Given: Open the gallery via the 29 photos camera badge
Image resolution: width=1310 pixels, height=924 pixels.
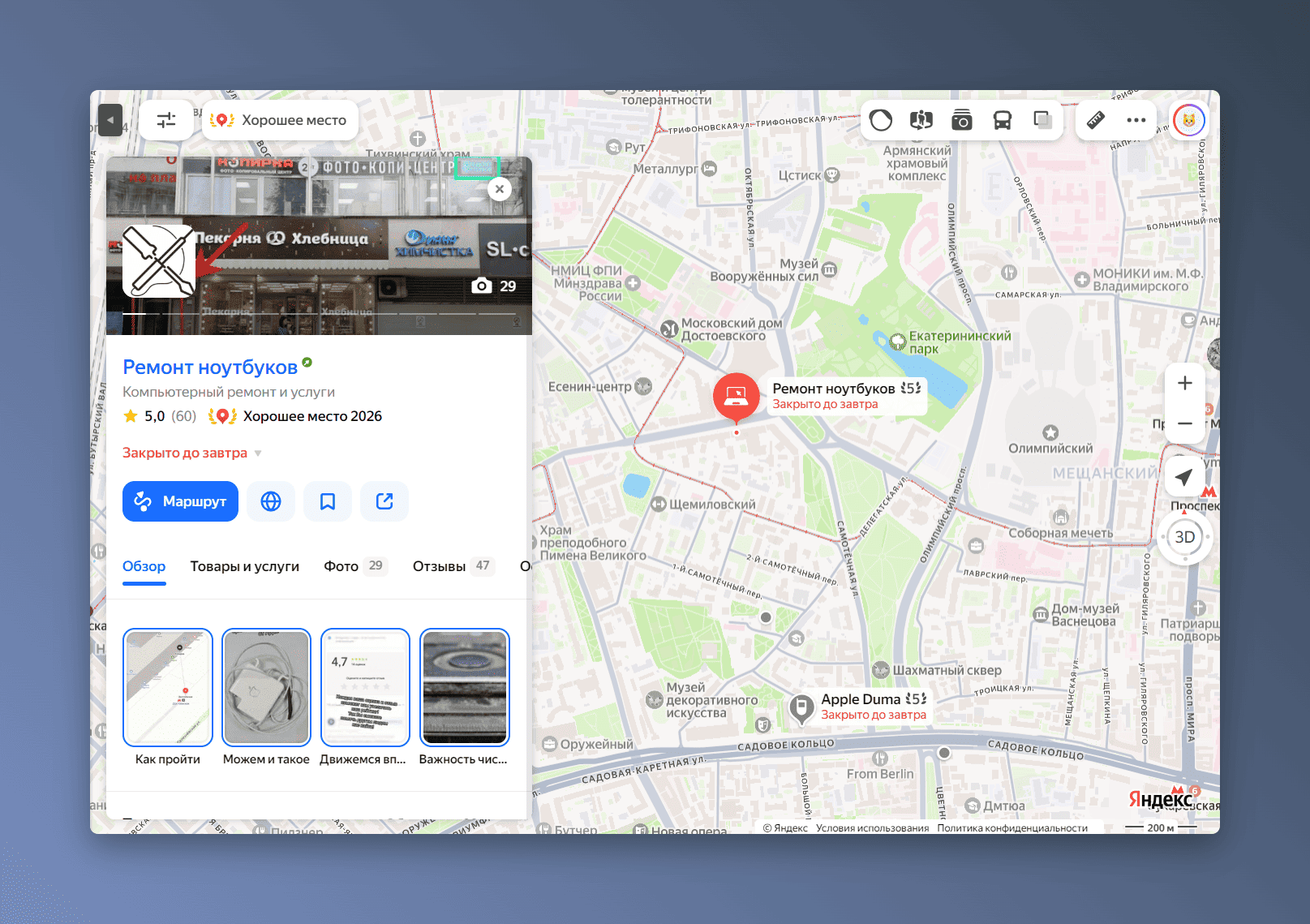Looking at the screenshot, I should (x=494, y=286).
